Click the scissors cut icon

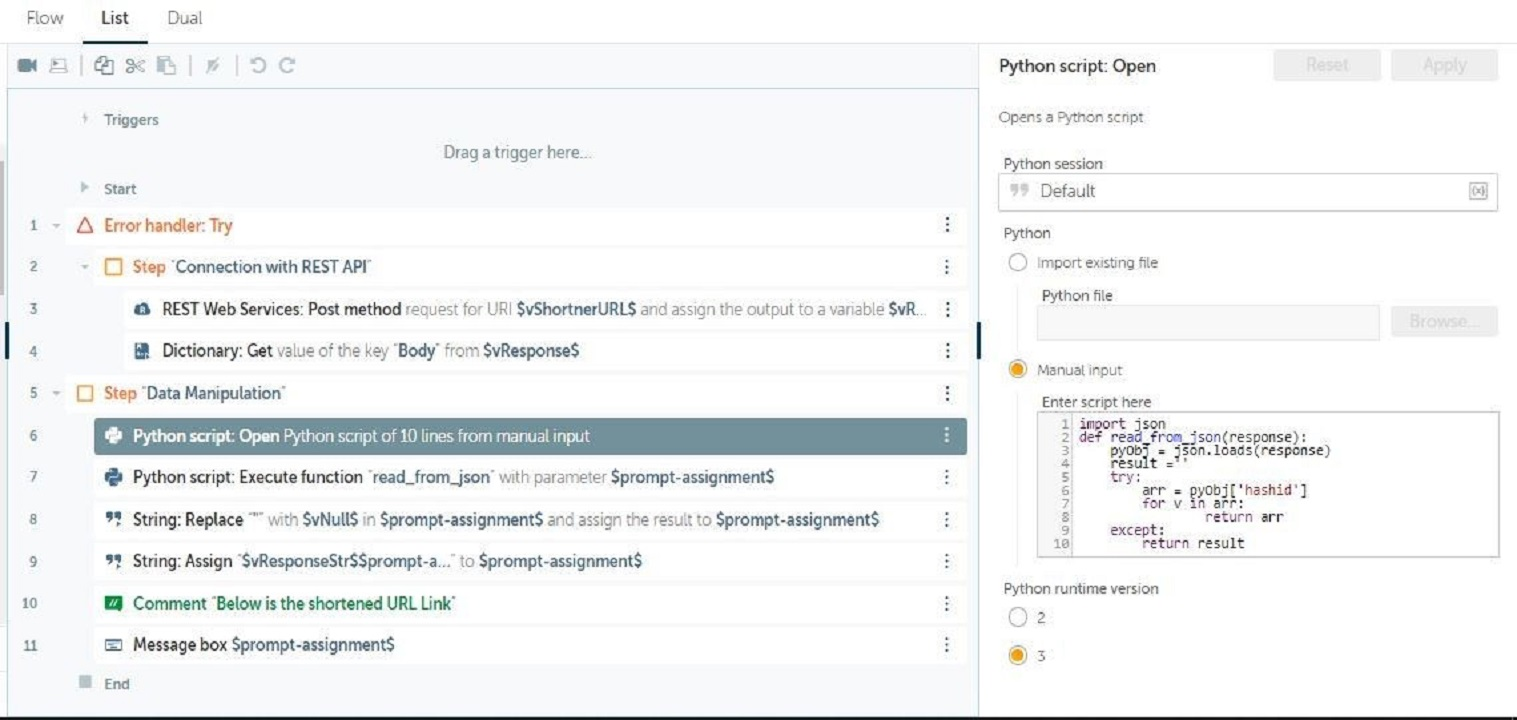(135, 66)
